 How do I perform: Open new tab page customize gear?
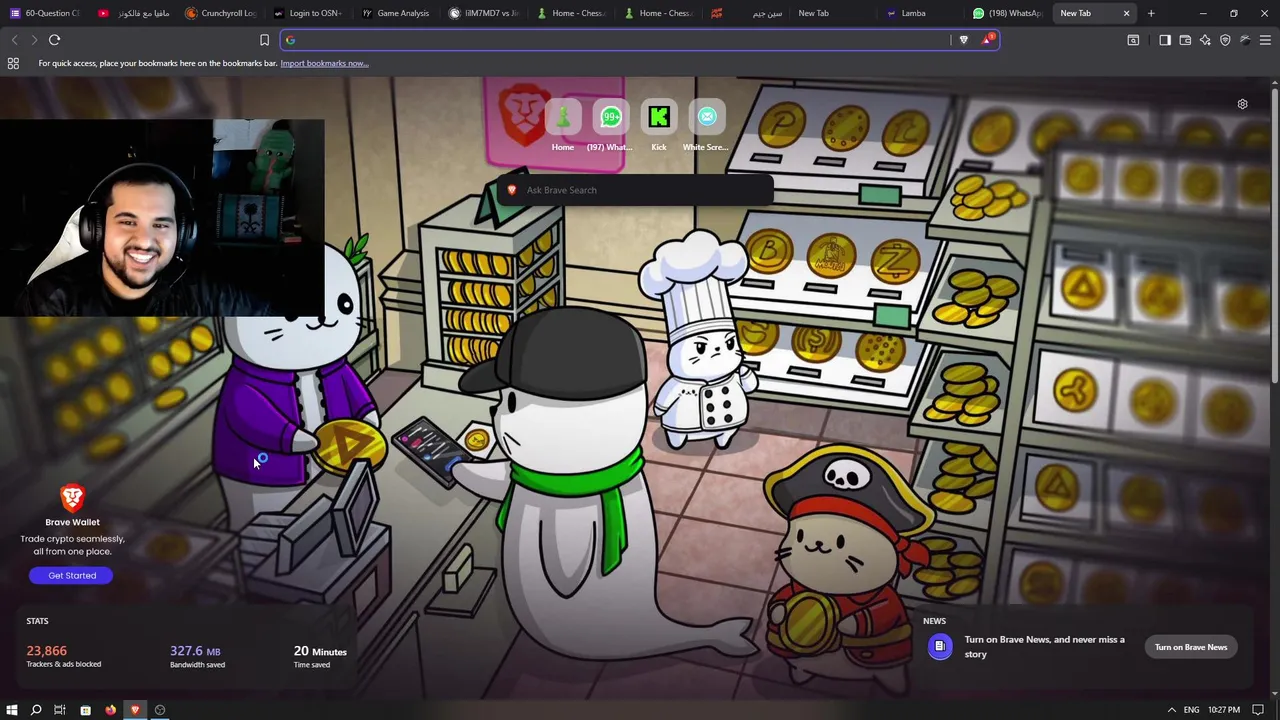[1242, 104]
